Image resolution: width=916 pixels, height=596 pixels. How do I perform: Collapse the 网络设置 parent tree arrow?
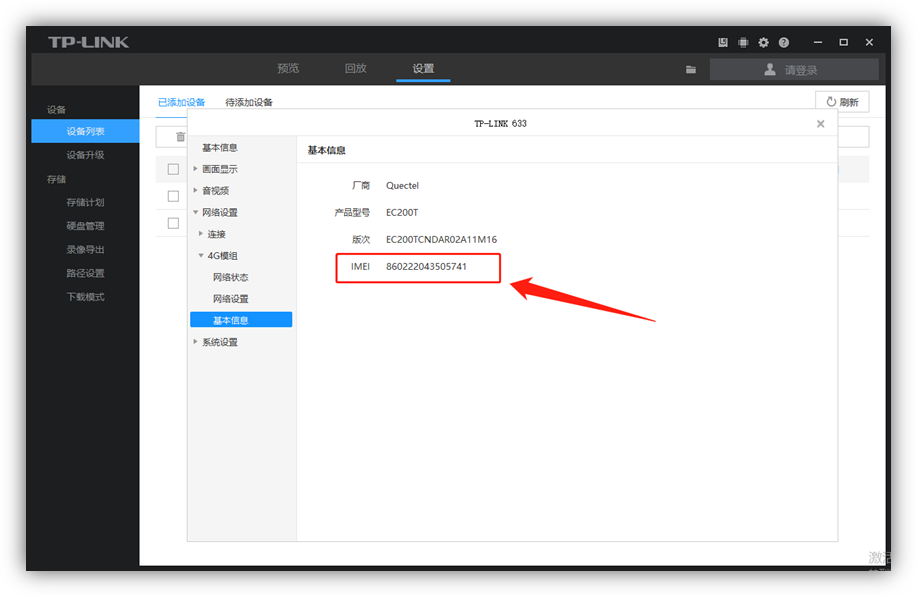click(195, 212)
